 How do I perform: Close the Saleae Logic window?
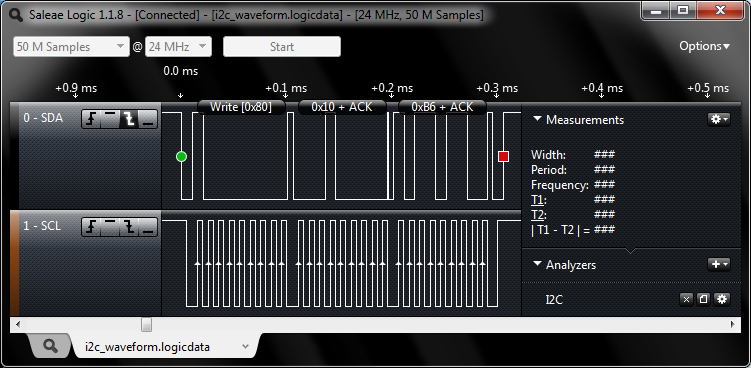tap(719, 10)
